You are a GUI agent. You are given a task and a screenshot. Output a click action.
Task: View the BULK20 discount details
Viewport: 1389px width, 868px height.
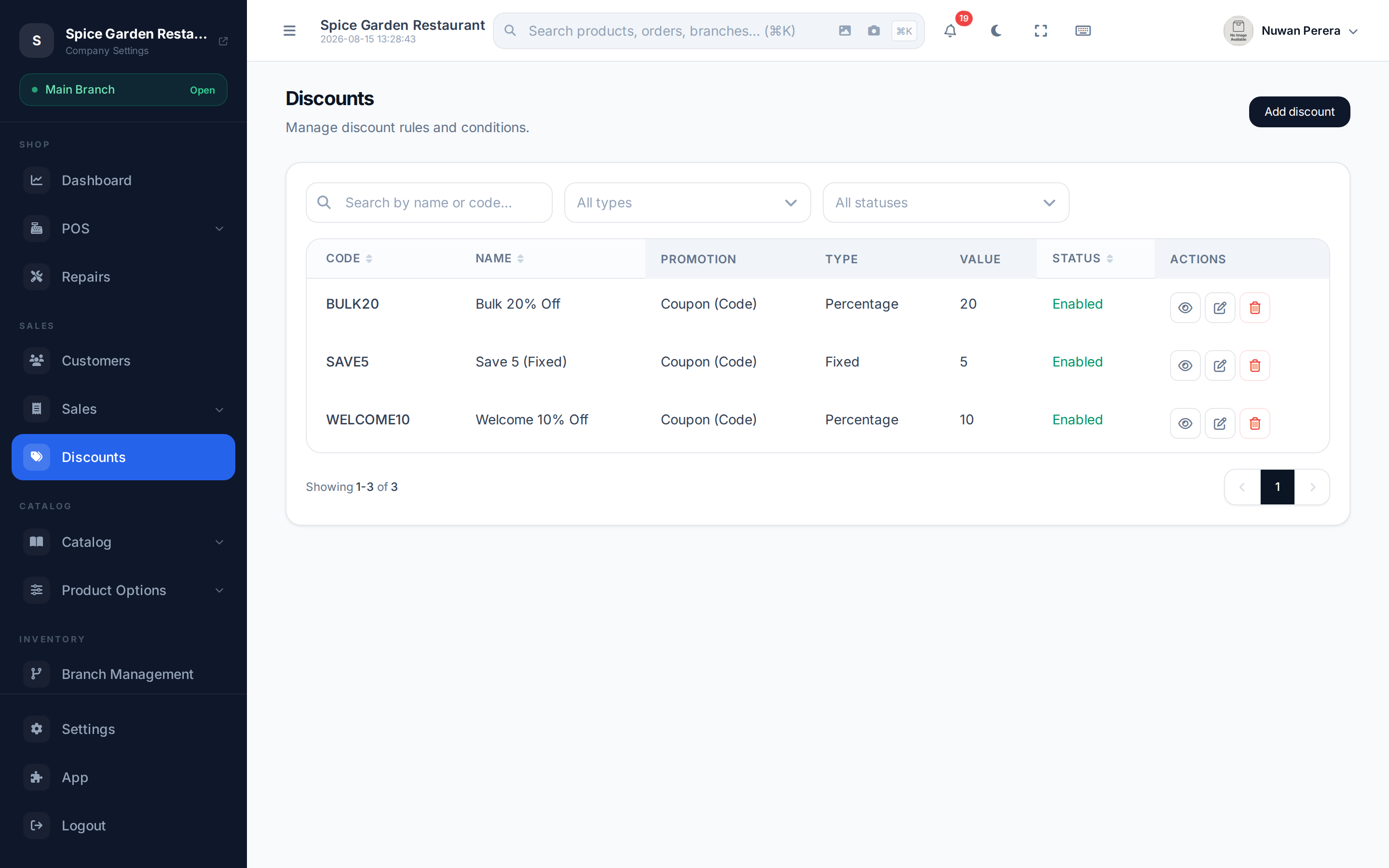click(x=1185, y=308)
